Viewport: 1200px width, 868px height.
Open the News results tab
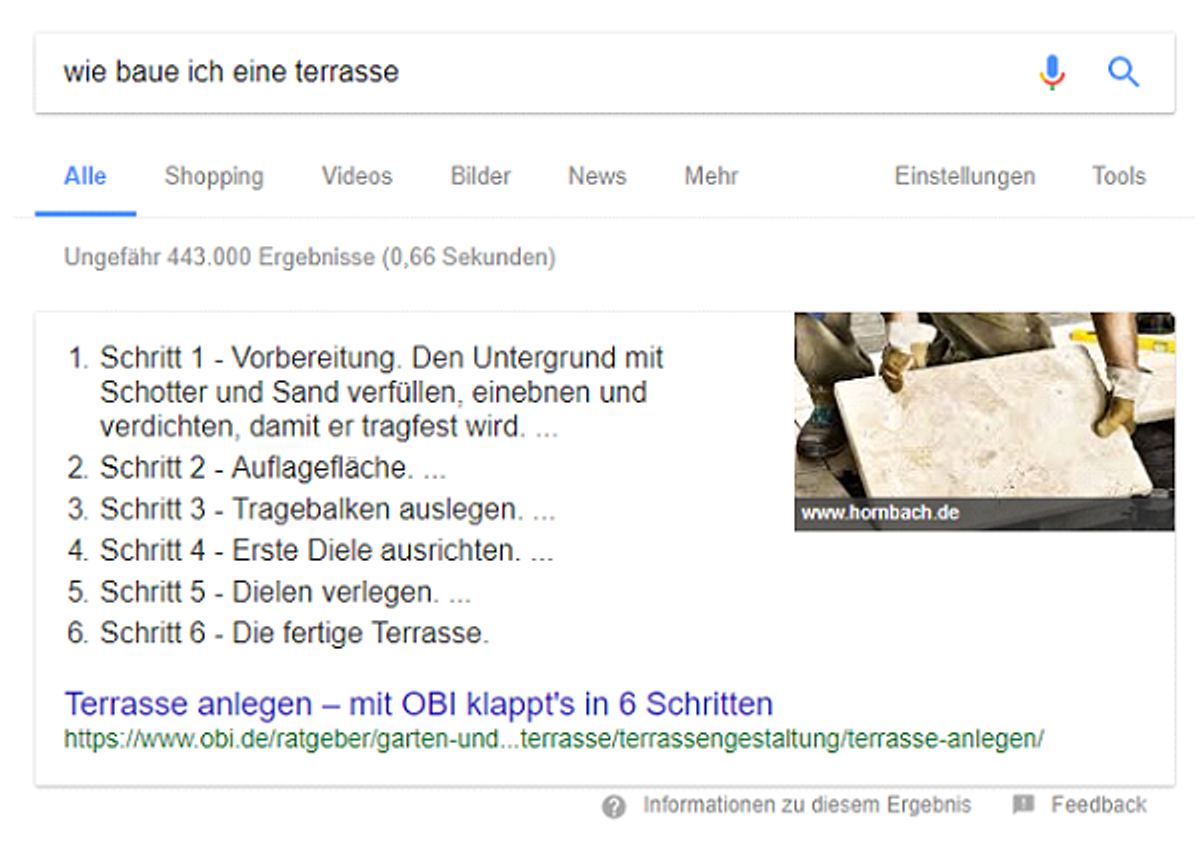597,177
